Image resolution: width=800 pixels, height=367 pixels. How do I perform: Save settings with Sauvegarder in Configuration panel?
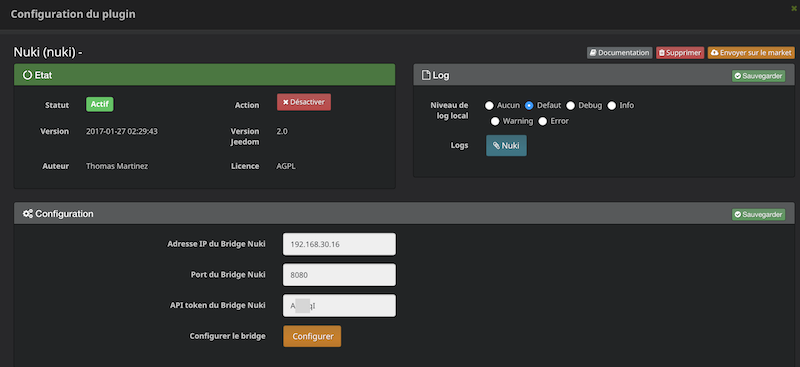[759, 214]
